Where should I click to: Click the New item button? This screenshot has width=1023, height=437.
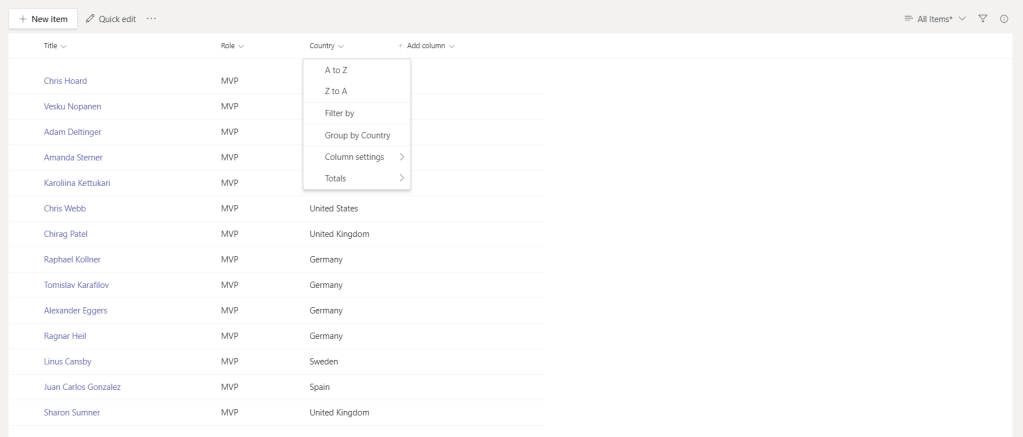[43, 19]
